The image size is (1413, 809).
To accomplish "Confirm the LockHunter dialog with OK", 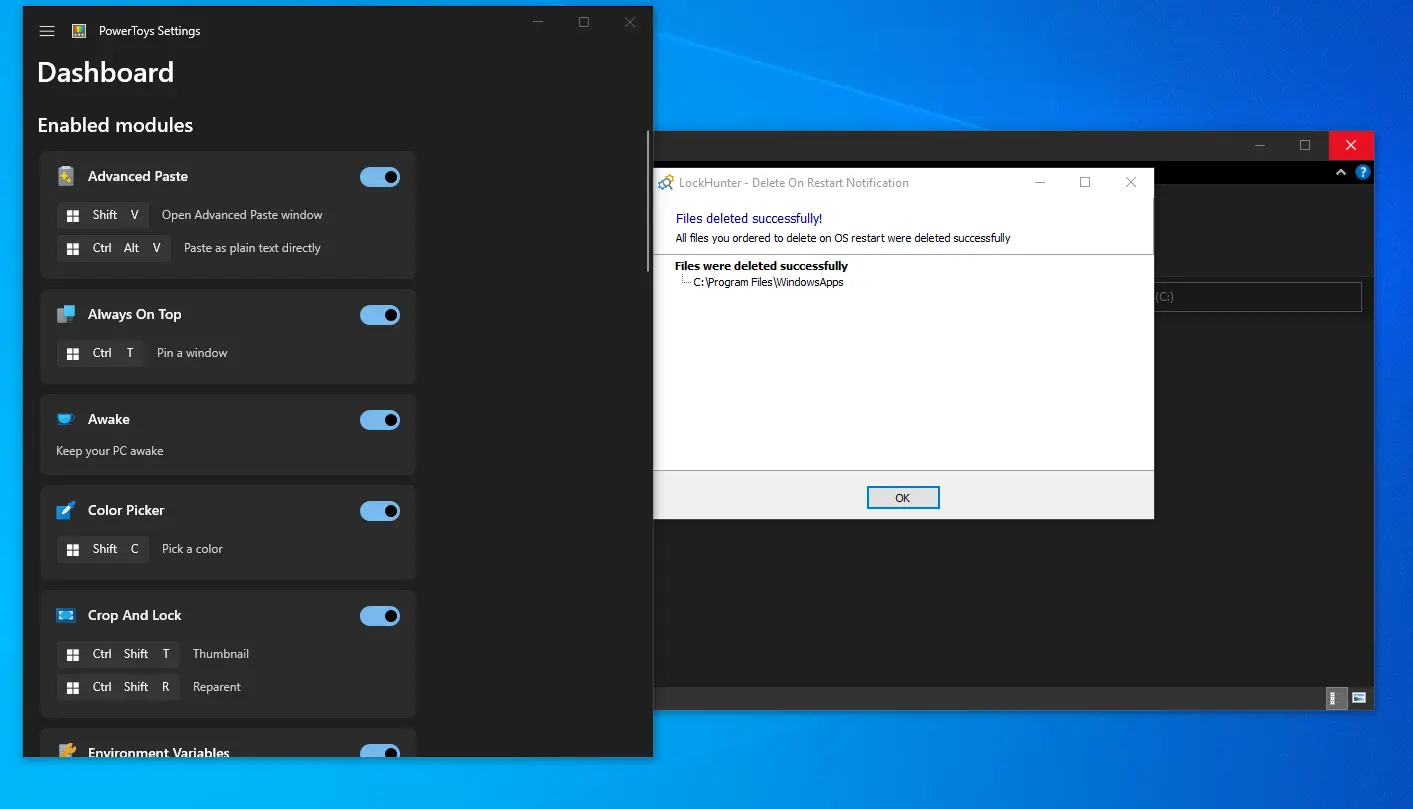I will 903,498.
